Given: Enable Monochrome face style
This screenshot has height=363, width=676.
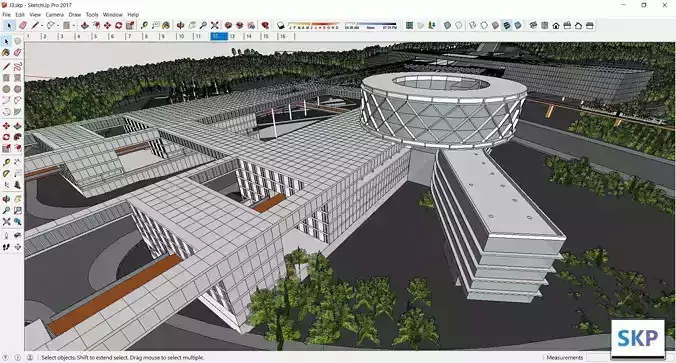Looking at the screenshot, I should (518, 26).
